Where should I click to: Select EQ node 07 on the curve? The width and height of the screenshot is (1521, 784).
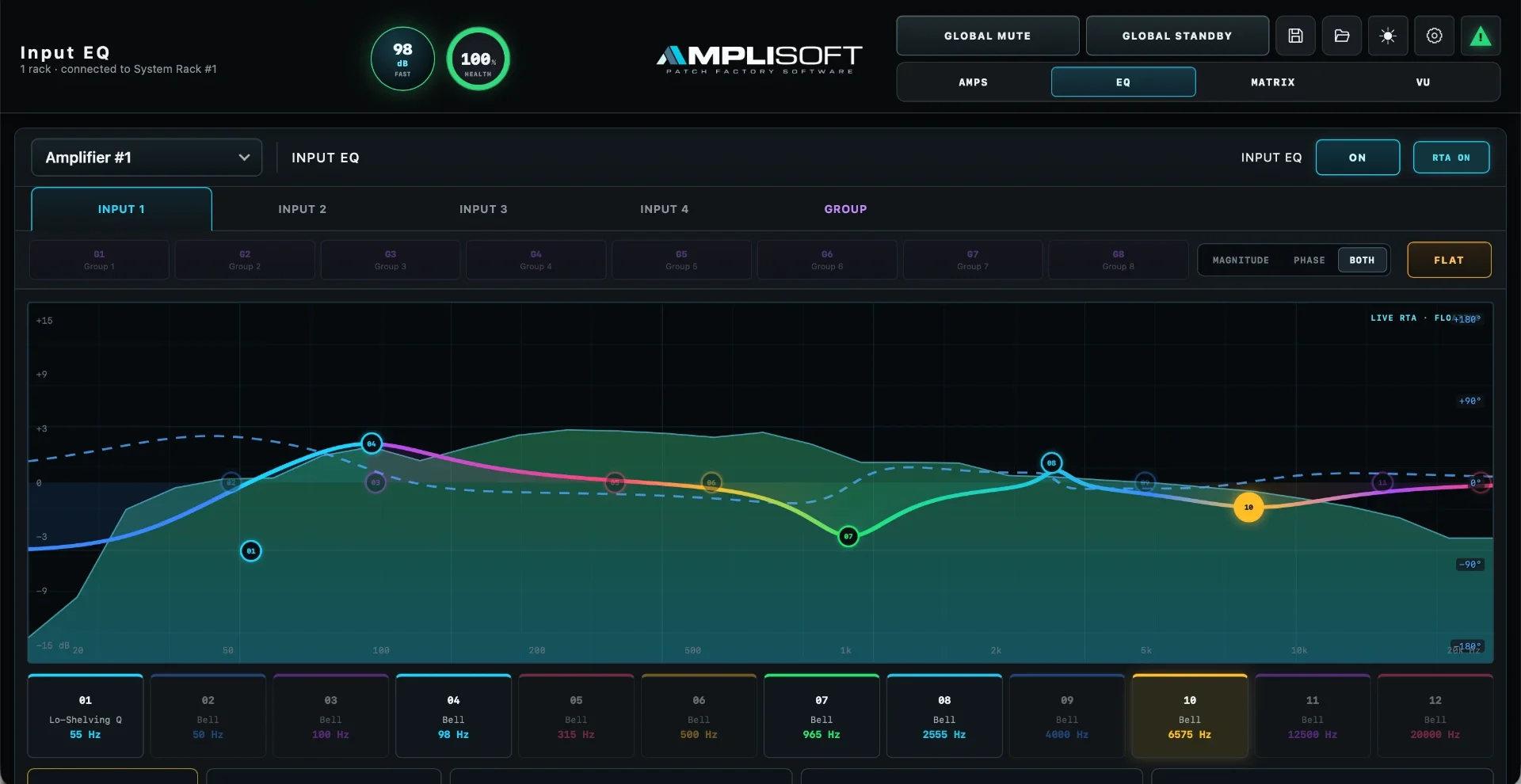coord(848,536)
